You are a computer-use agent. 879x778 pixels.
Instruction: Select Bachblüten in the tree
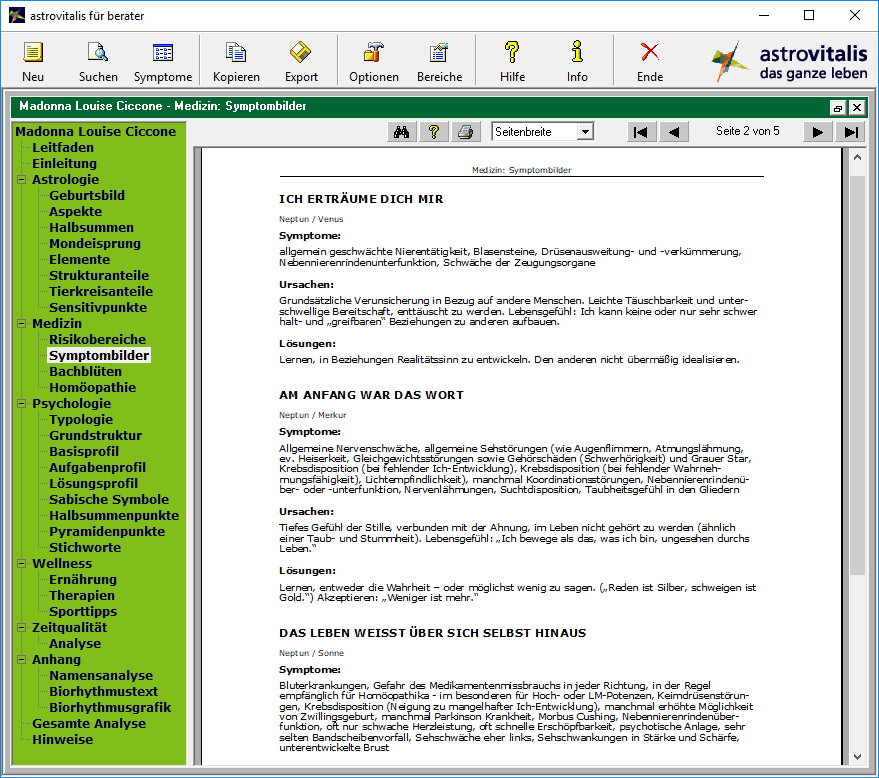click(x=85, y=372)
